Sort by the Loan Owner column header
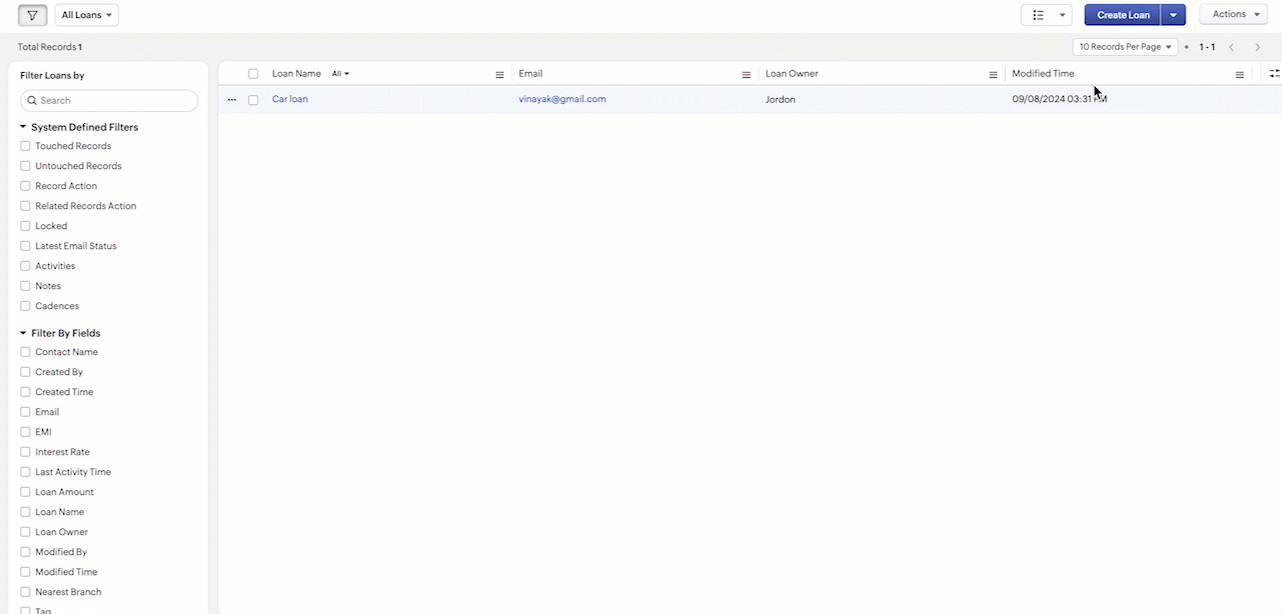Image resolution: width=1282 pixels, height=614 pixels. tap(792, 74)
